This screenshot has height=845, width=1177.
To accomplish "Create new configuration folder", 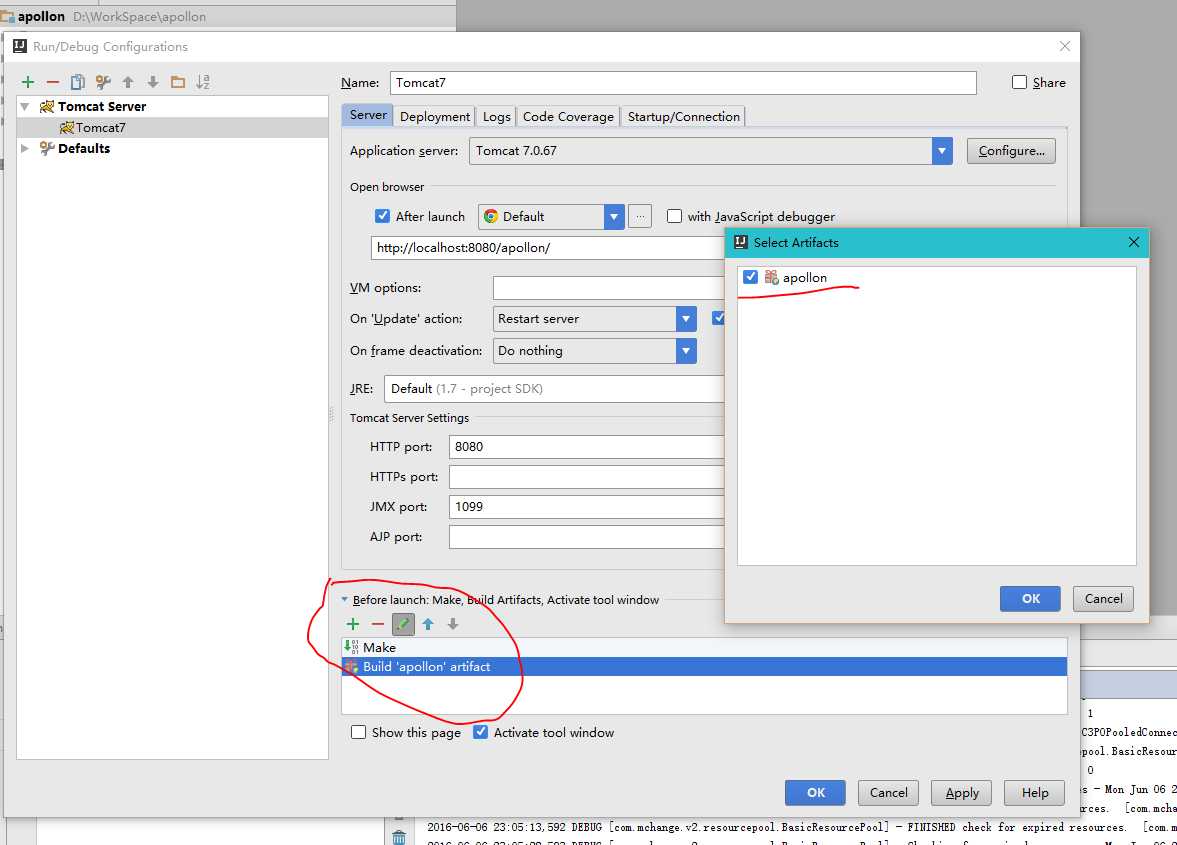I will [178, 82].
